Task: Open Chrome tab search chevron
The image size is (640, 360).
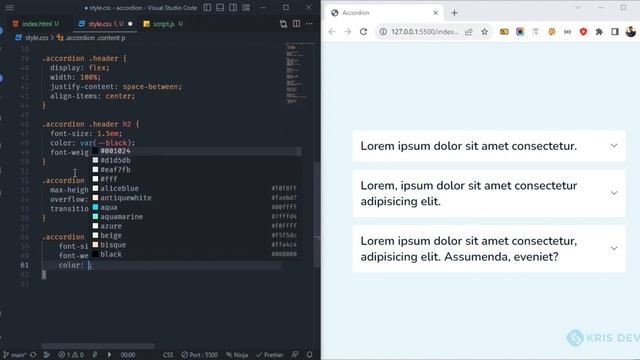Action: 578,7
